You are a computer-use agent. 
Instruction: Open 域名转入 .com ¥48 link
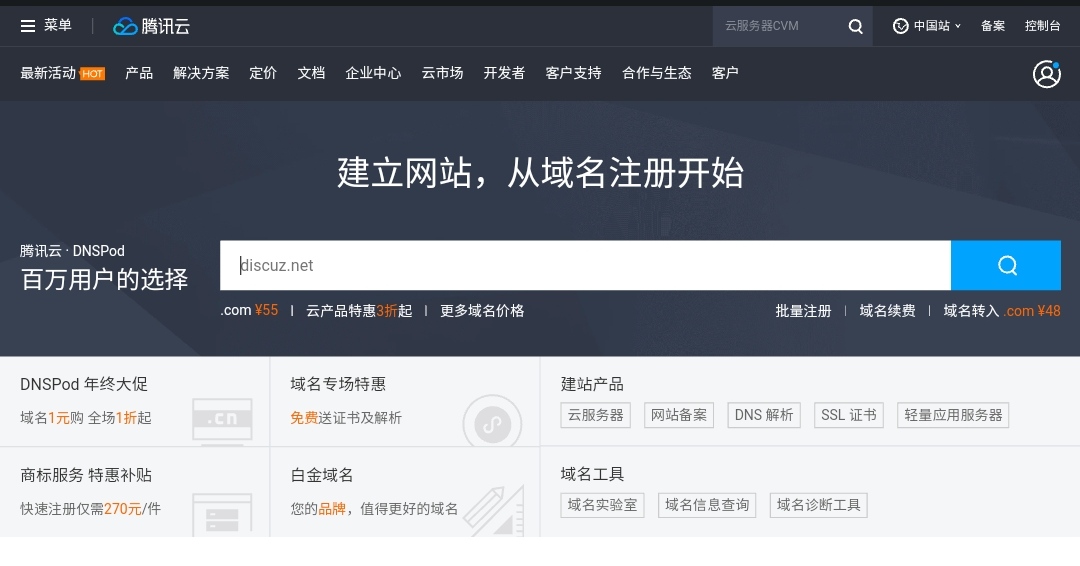click(x=1002, y=311)
